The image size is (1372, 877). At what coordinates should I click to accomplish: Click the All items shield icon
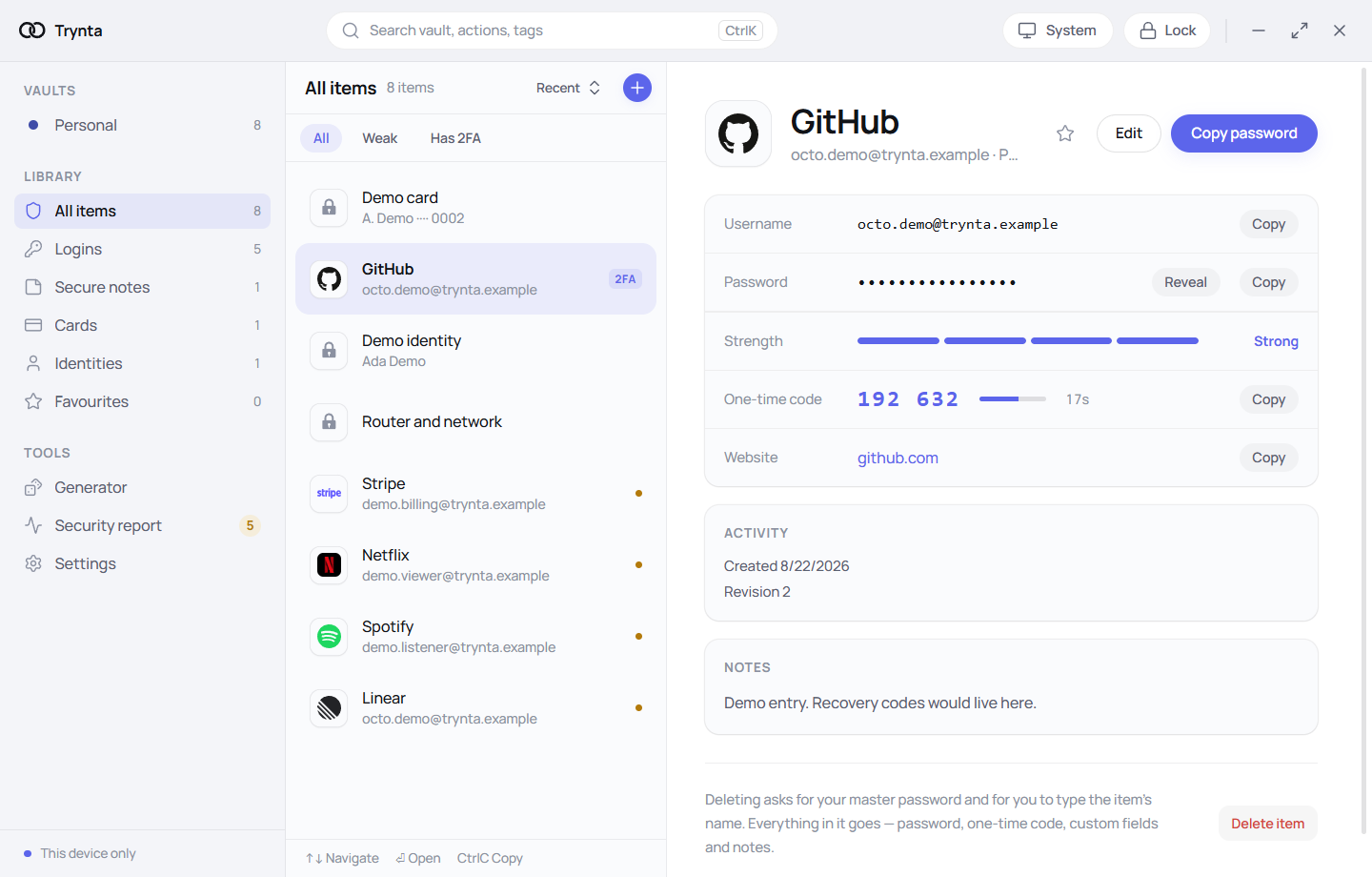point(33,211)
